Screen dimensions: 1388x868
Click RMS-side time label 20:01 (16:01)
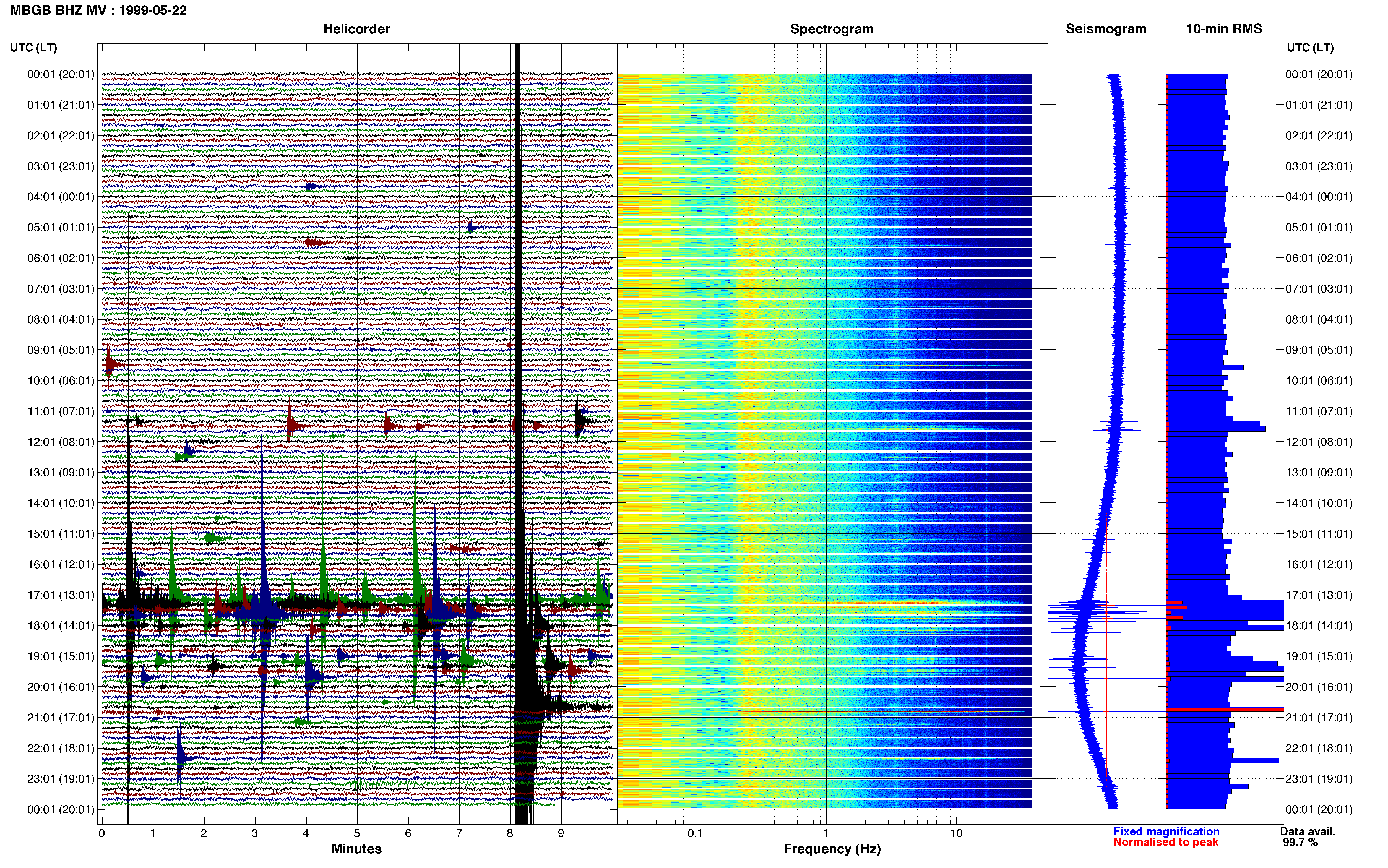coord(1319,687)
